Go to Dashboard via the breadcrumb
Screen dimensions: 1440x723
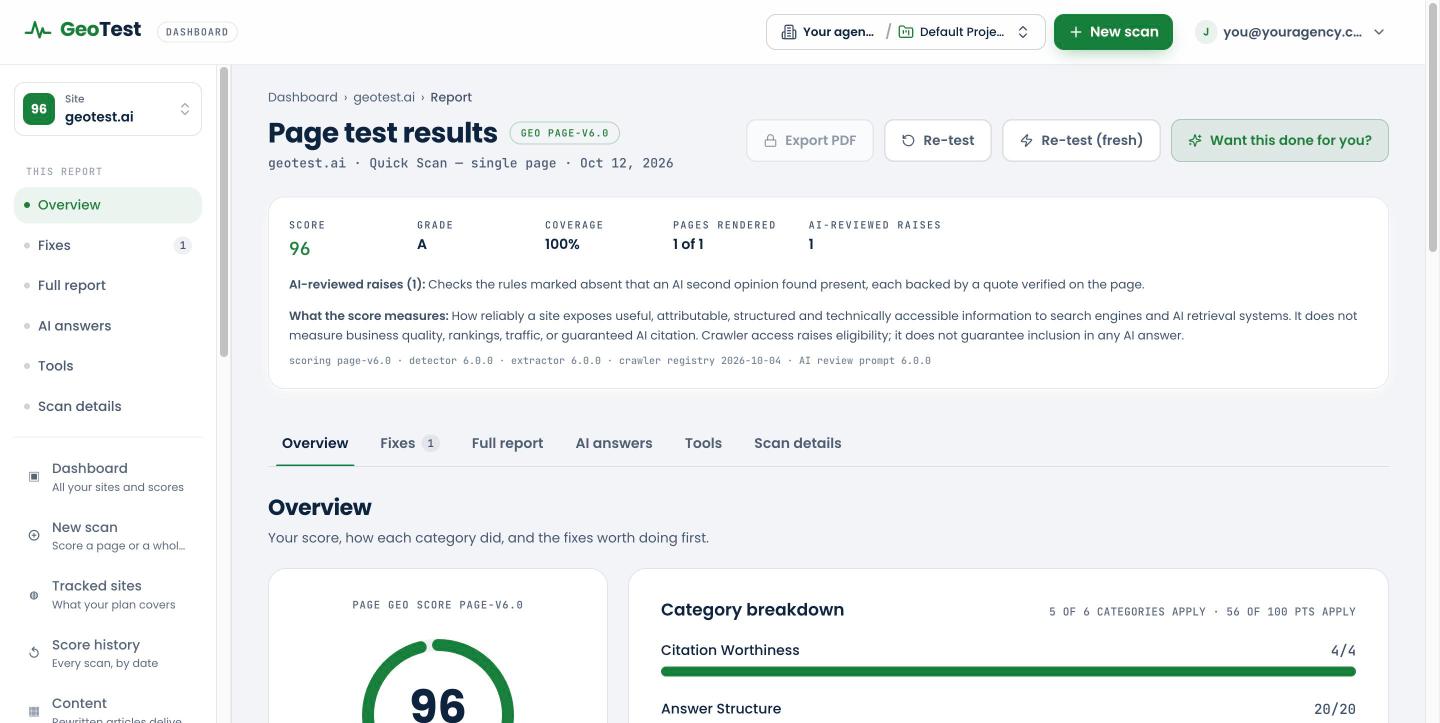pyautogui.click(x=303, y=97)
